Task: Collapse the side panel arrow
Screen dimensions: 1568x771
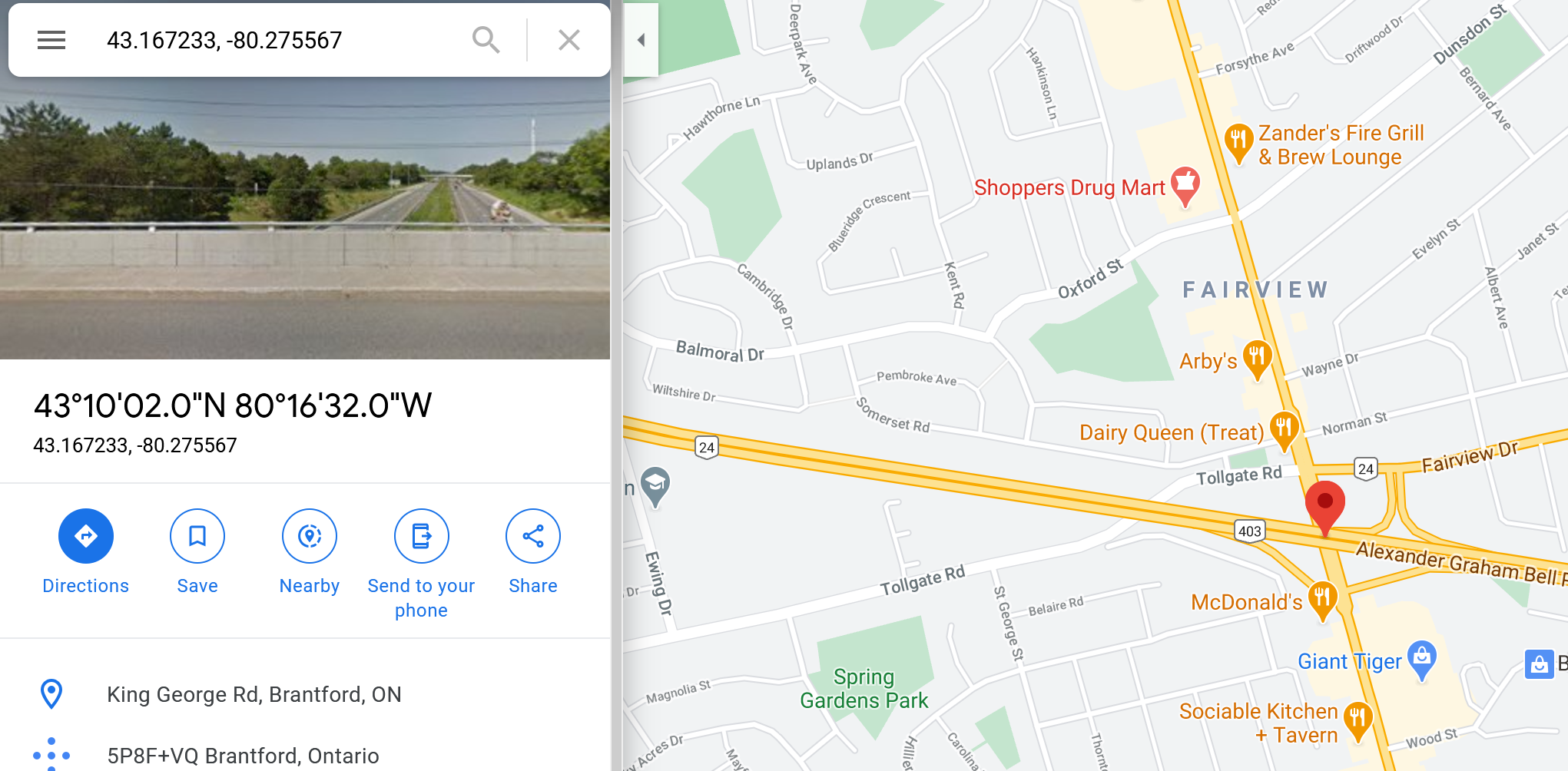Action: point(641,40)
